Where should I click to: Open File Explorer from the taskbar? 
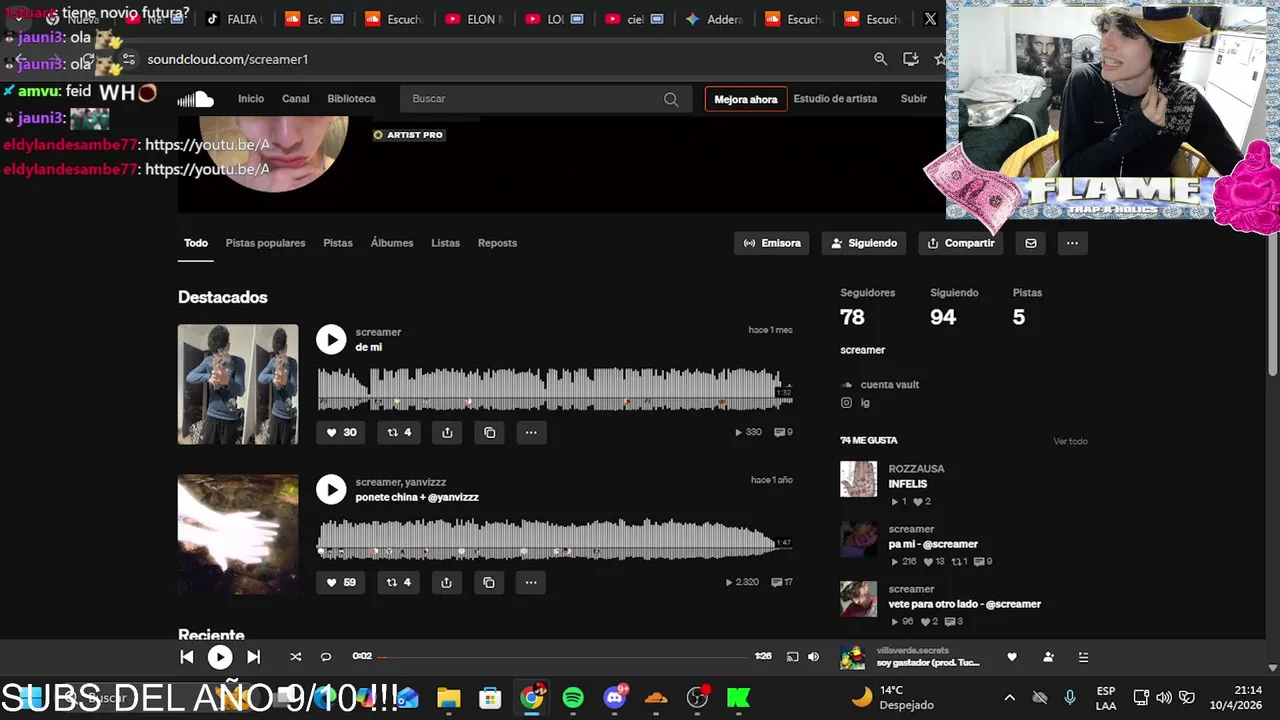[448, 697]
